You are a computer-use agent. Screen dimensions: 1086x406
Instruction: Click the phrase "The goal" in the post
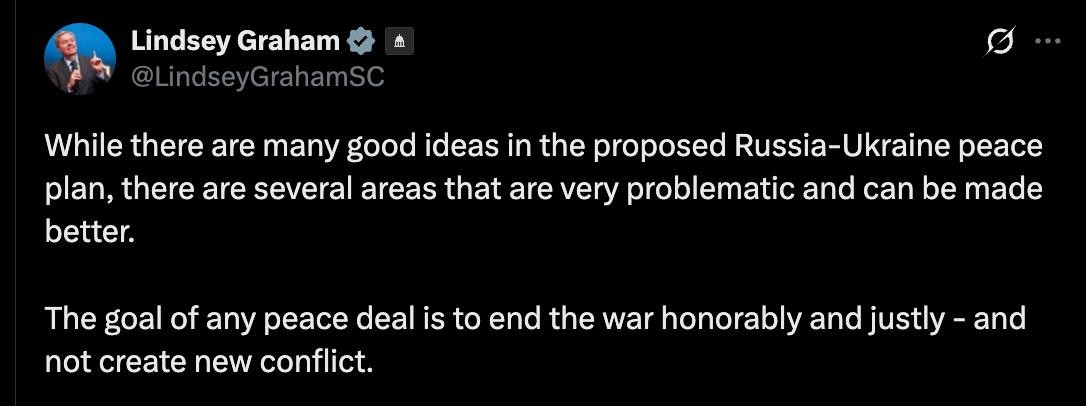[x=102, y=320]
